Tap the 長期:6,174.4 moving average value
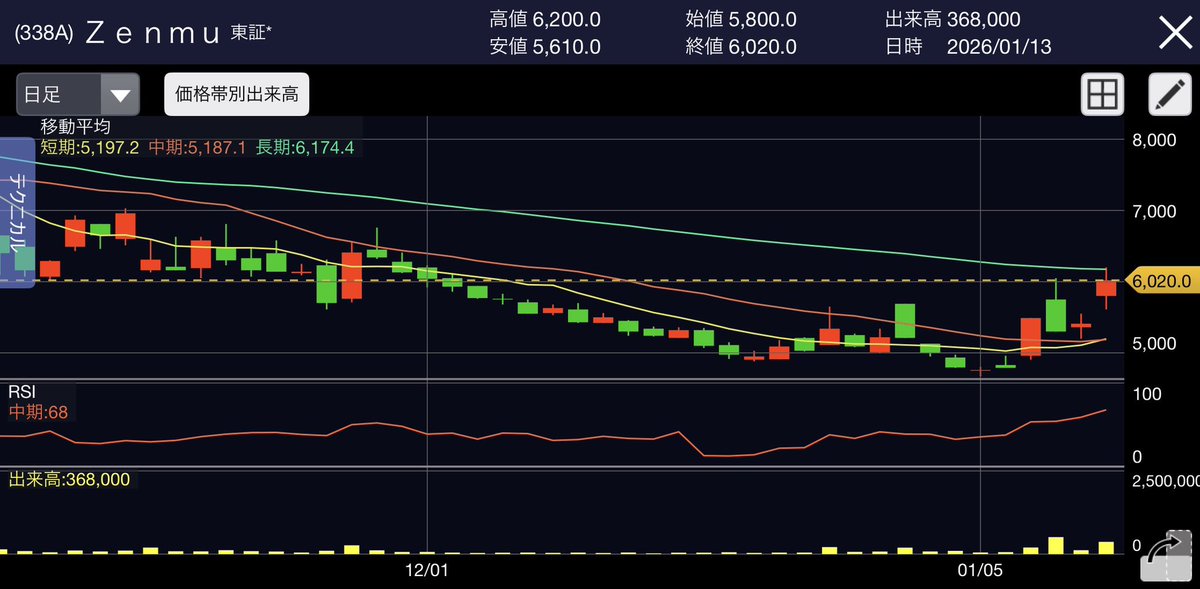 (304, 147)
